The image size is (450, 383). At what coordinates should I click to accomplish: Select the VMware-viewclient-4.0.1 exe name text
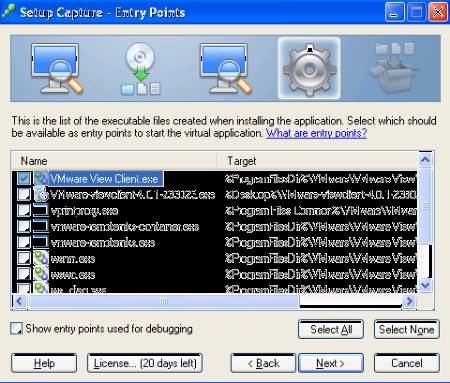pos(133,195)
